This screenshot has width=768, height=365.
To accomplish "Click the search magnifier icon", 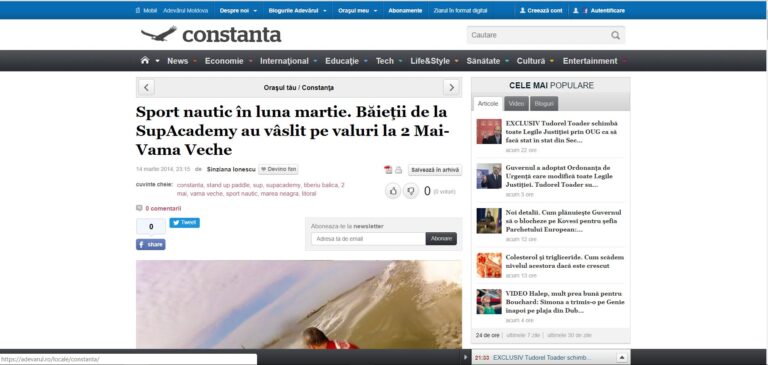I will (615, 35).
